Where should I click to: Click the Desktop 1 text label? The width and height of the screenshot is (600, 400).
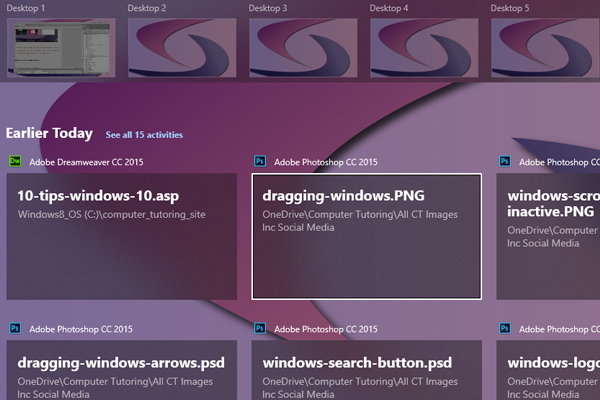pyautogui.click(x=26, y=8)
